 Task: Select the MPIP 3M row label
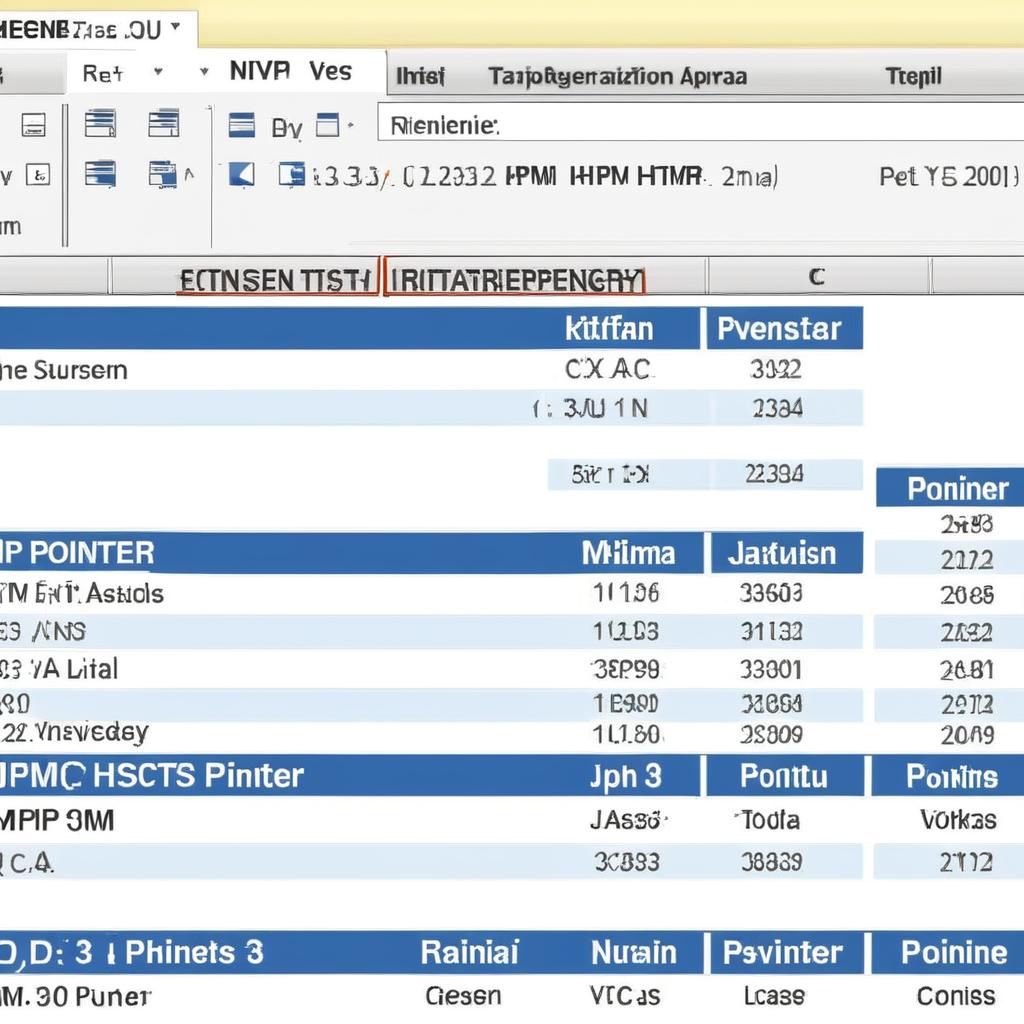coord(57,821)
